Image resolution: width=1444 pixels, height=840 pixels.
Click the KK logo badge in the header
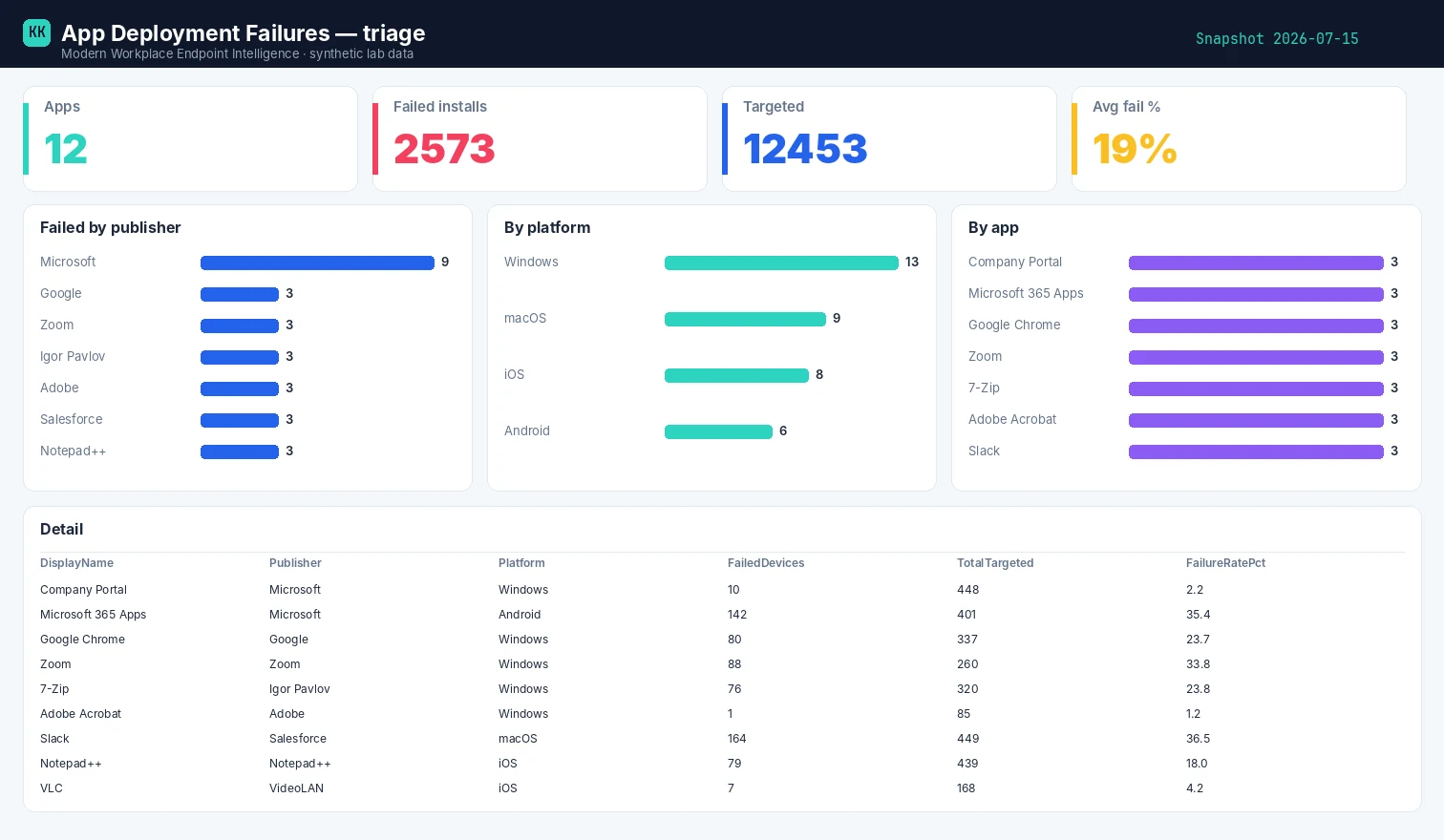pos(36,32)
